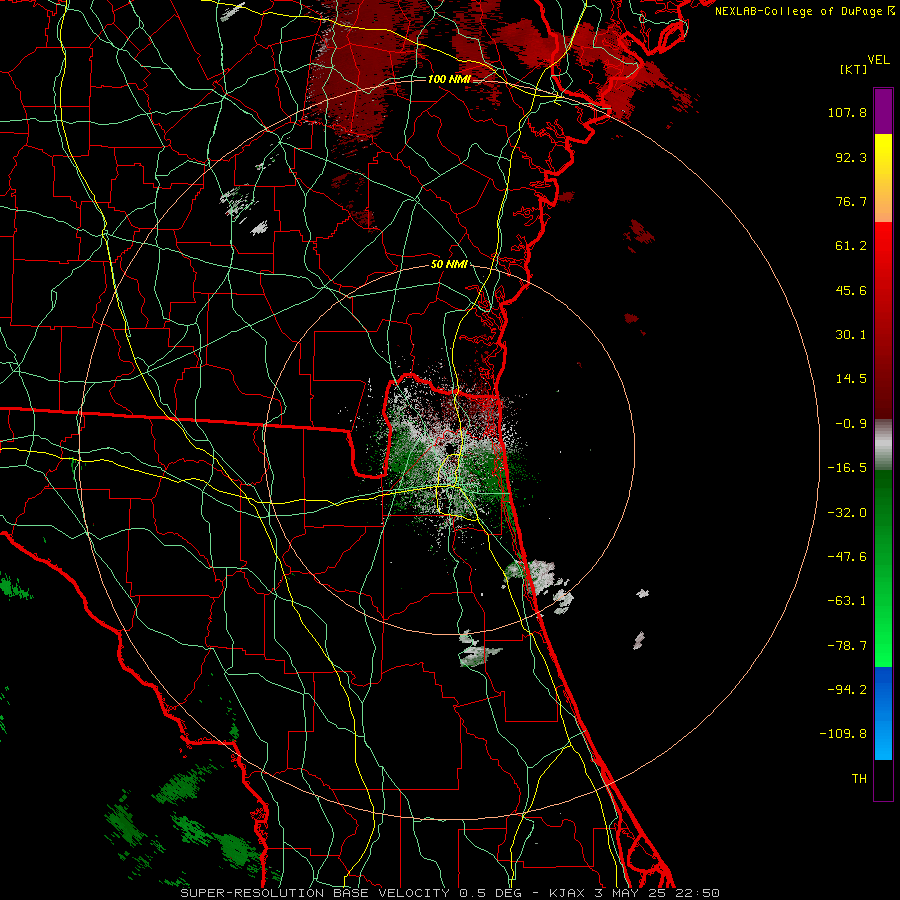
Task: Click the TH threshold label
Action: click(x=859, y=779)
